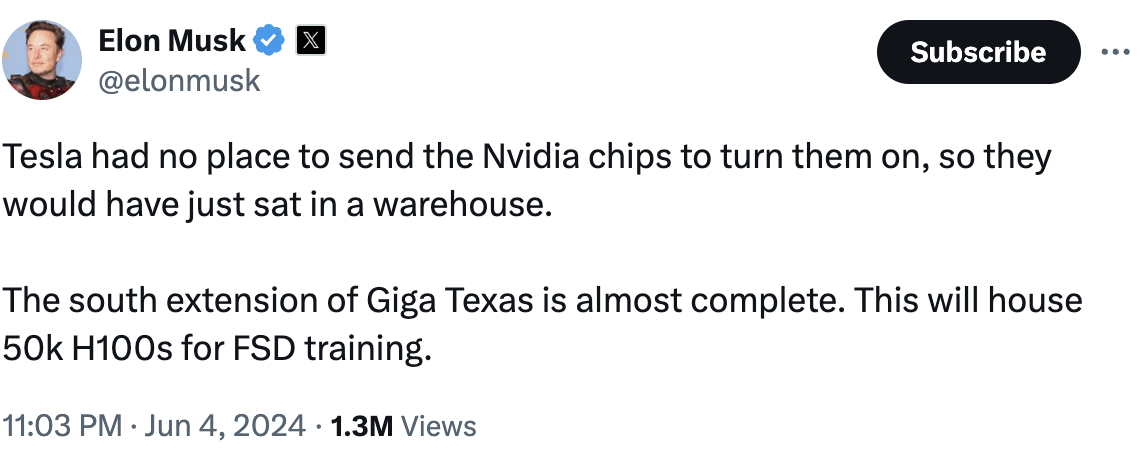
Task: Click the @elonmusk handle
Action: pyautogui.click(x=179, y=79)
